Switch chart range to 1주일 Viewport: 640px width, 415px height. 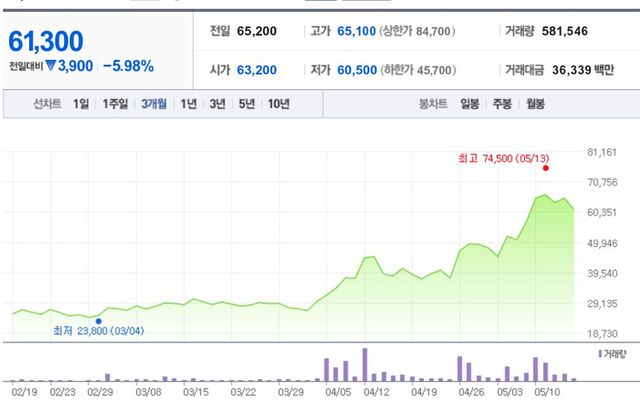(116, 104)
